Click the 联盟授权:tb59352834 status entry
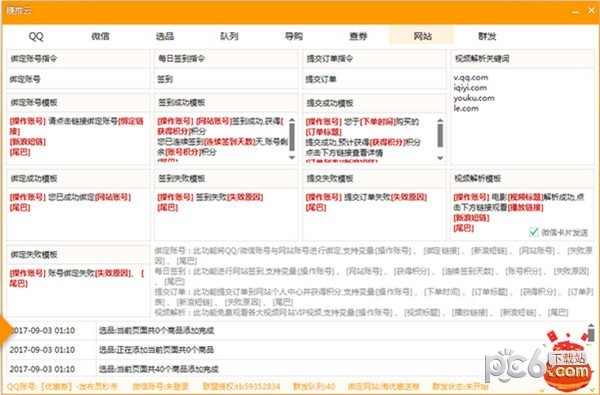The image size is (600, 395). click(241, 387)
